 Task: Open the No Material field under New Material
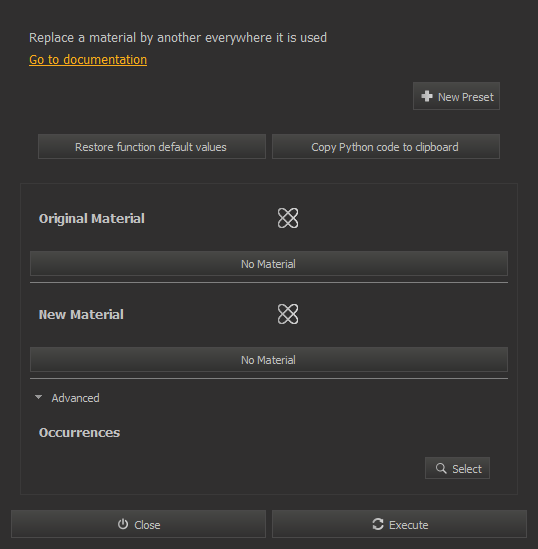268,360
